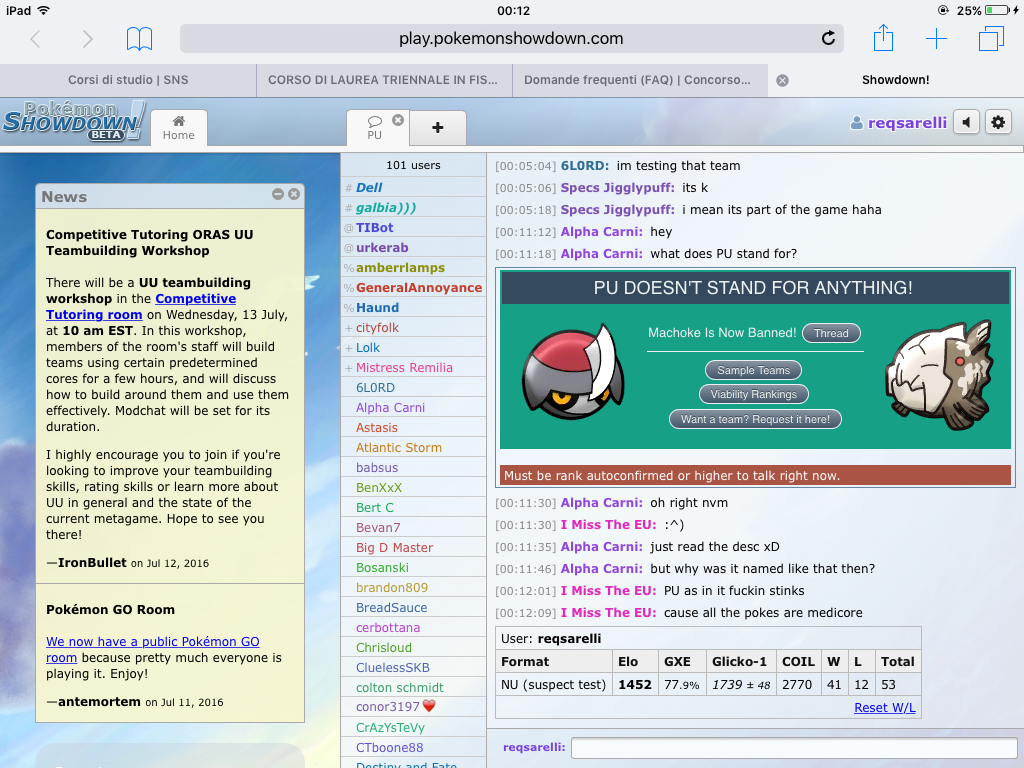
Task: Reload the page with refresh icon
Action: point(828,39)
